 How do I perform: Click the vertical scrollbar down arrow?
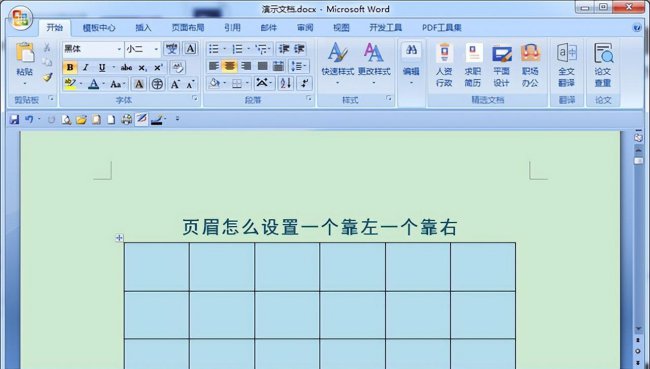(638, 329)
